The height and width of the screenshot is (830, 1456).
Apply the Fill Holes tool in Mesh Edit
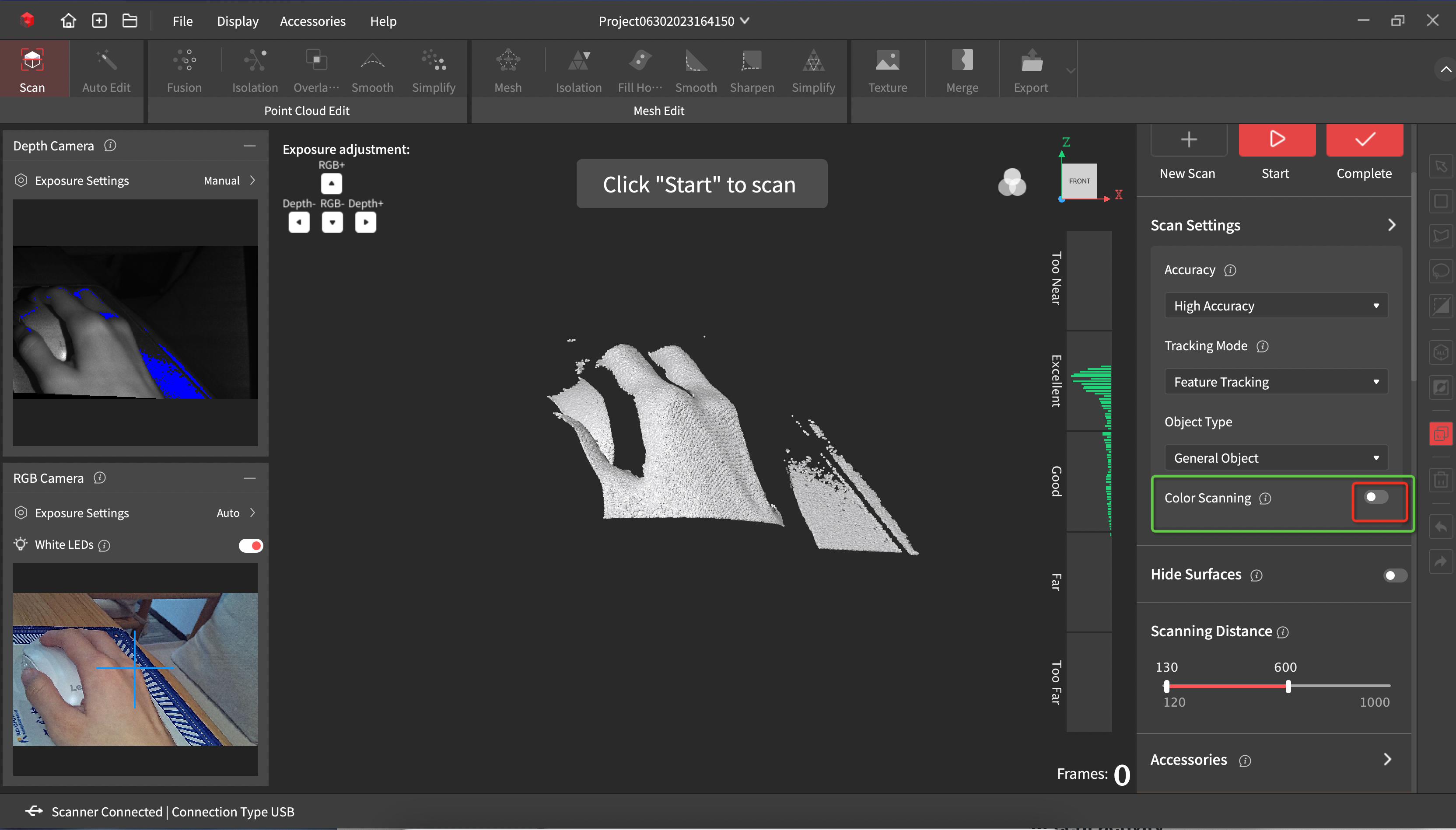(639, 68)
